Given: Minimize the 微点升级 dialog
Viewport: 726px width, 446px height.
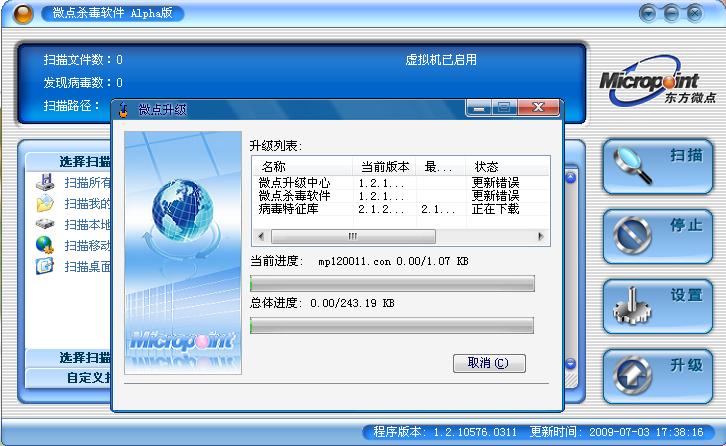Looking at the screenshot, I should pyautogui.click(x=479, y=108).
